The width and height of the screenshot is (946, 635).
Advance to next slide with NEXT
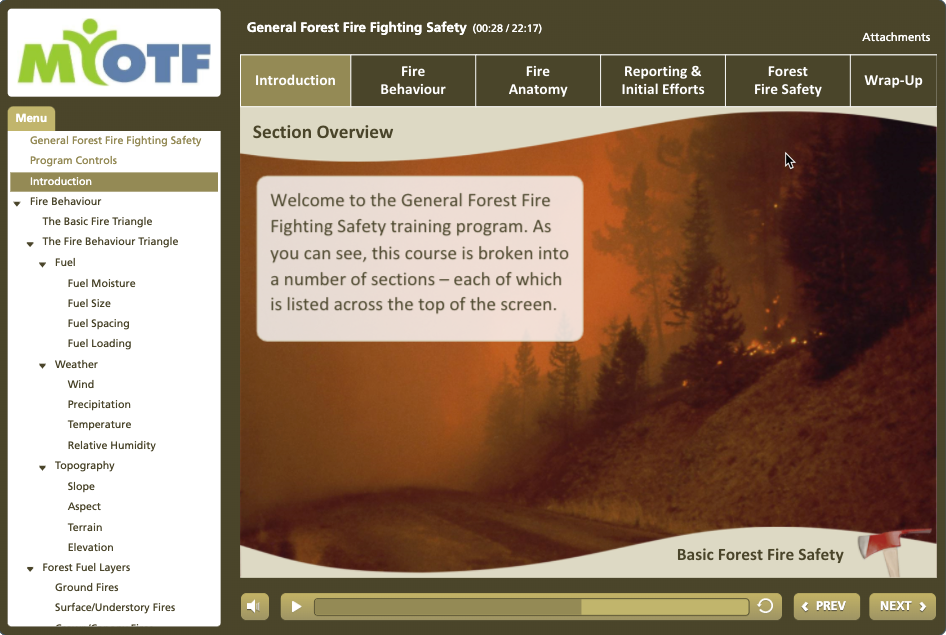point(902,606)
